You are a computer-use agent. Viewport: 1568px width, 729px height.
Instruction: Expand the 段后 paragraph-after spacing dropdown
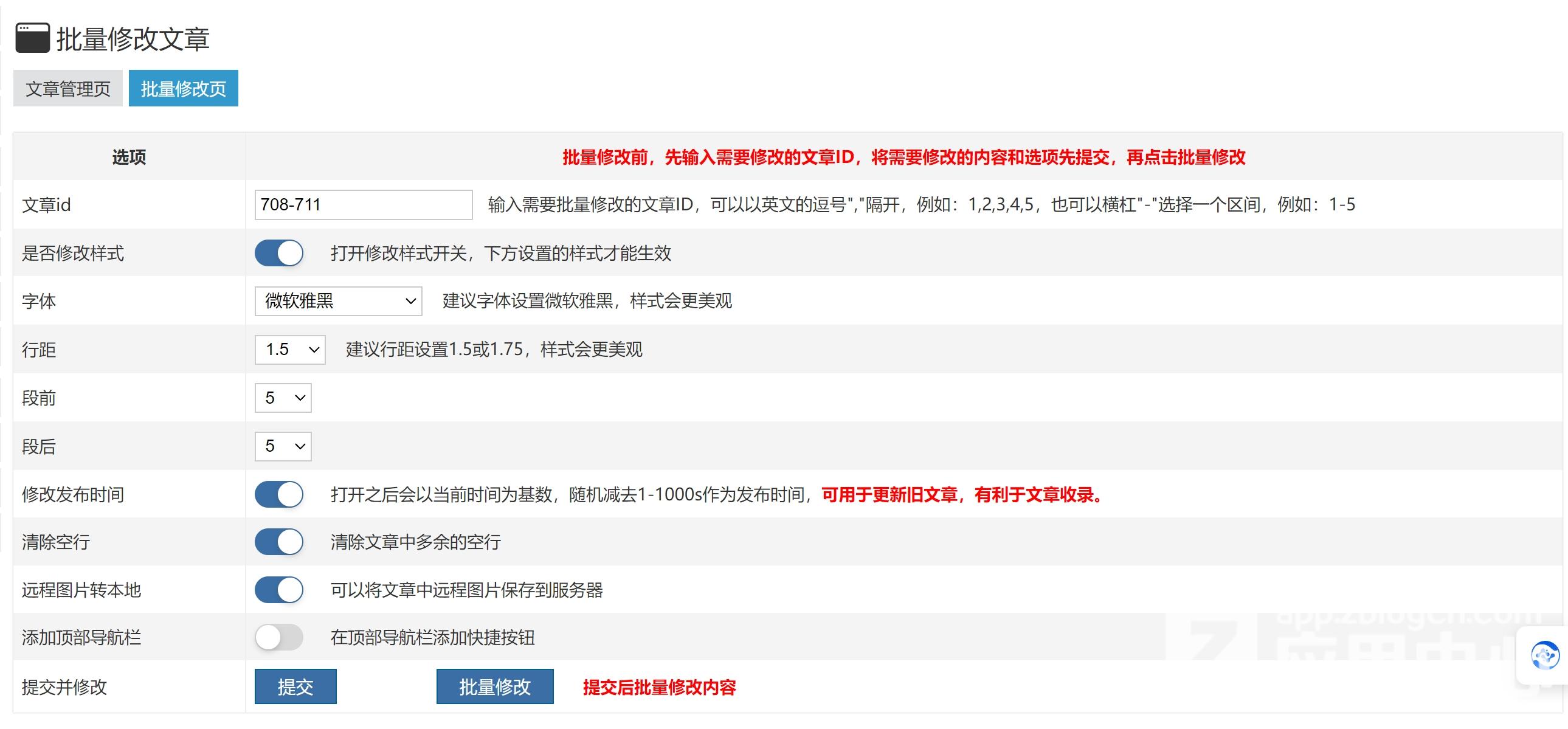[x=283, y=446]
